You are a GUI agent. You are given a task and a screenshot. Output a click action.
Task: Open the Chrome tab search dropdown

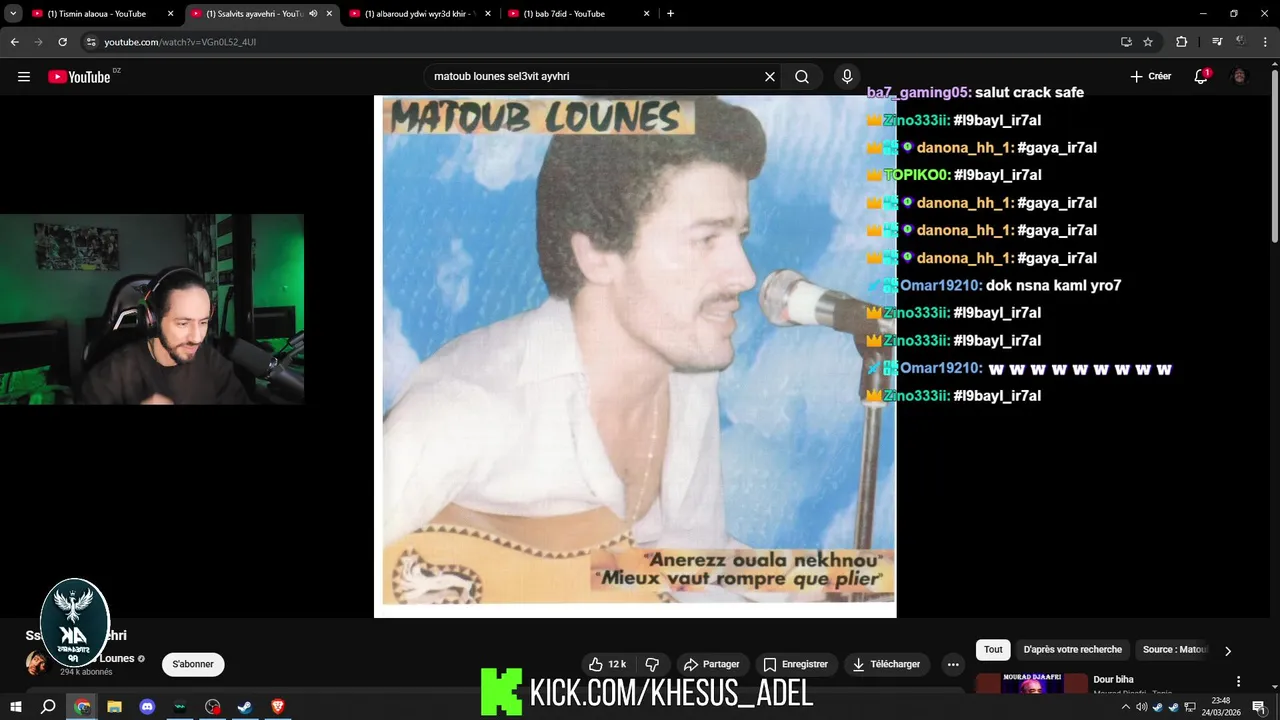click(13, 14)
